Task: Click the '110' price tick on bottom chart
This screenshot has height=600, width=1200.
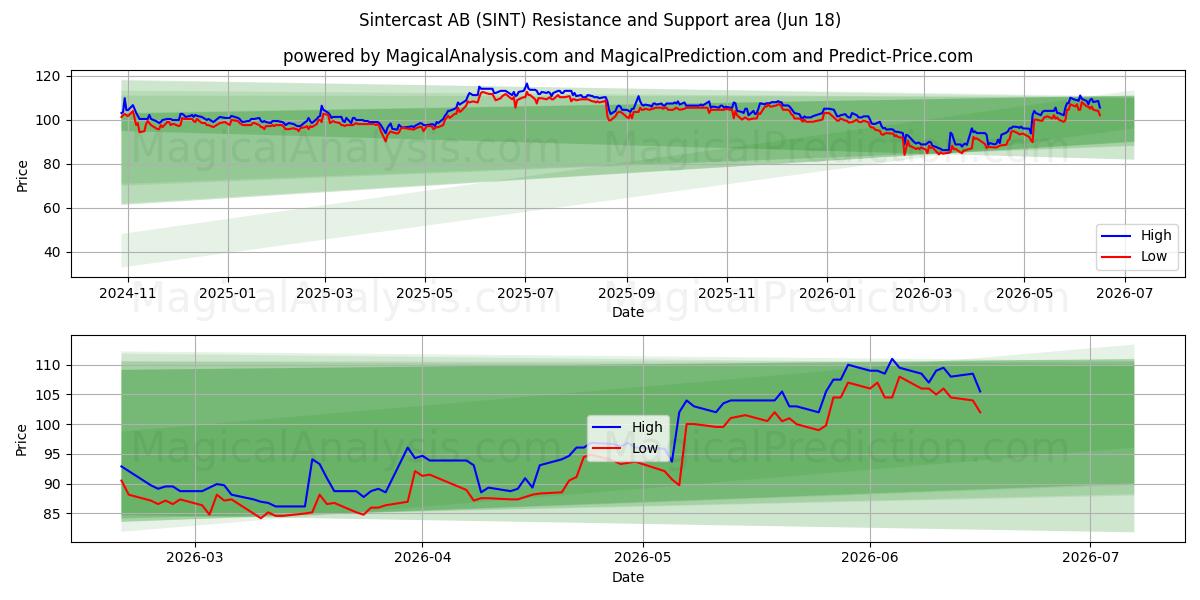Action: (x=50, y=365)
